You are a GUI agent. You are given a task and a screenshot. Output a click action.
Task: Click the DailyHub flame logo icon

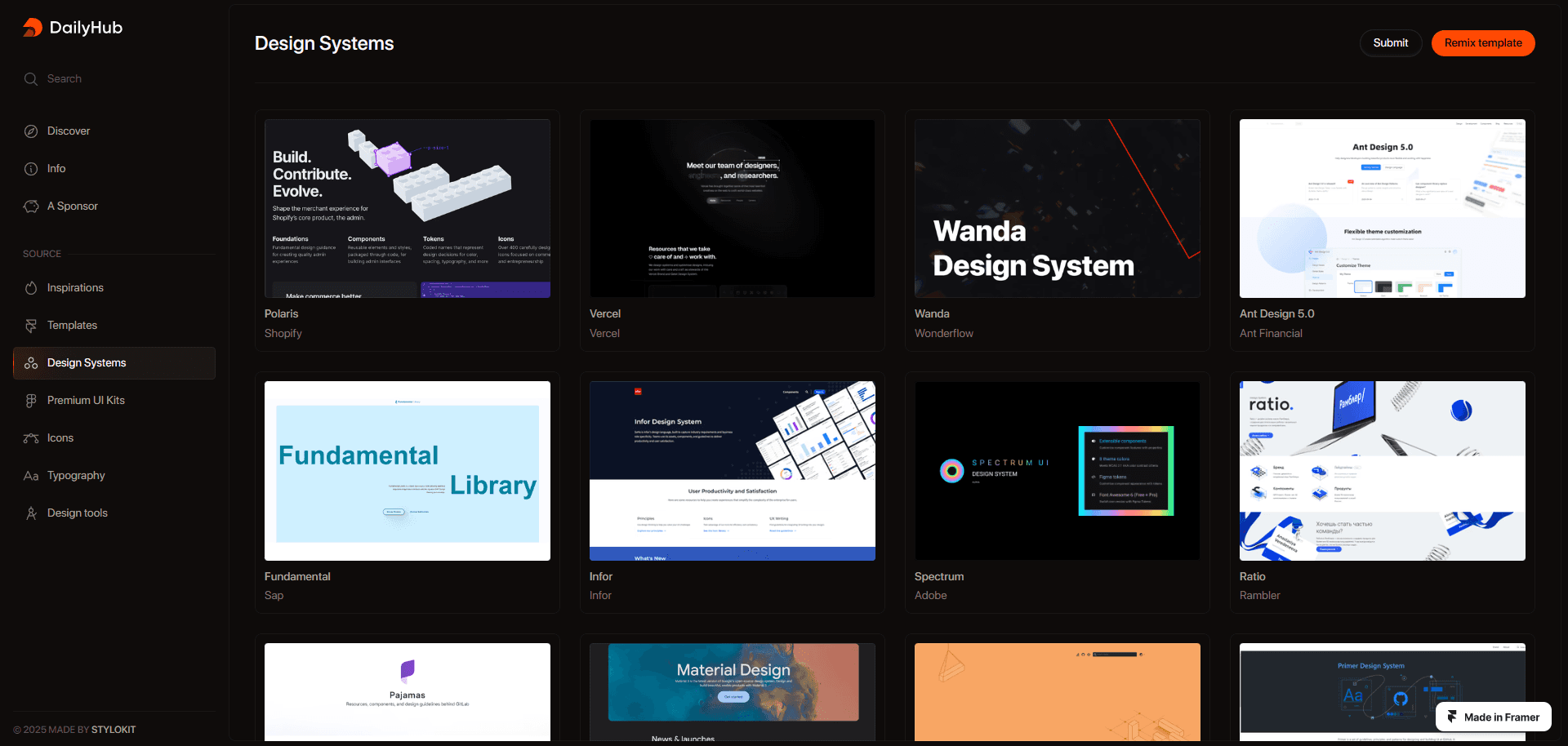pyautogui.click(x=33, y=28)
